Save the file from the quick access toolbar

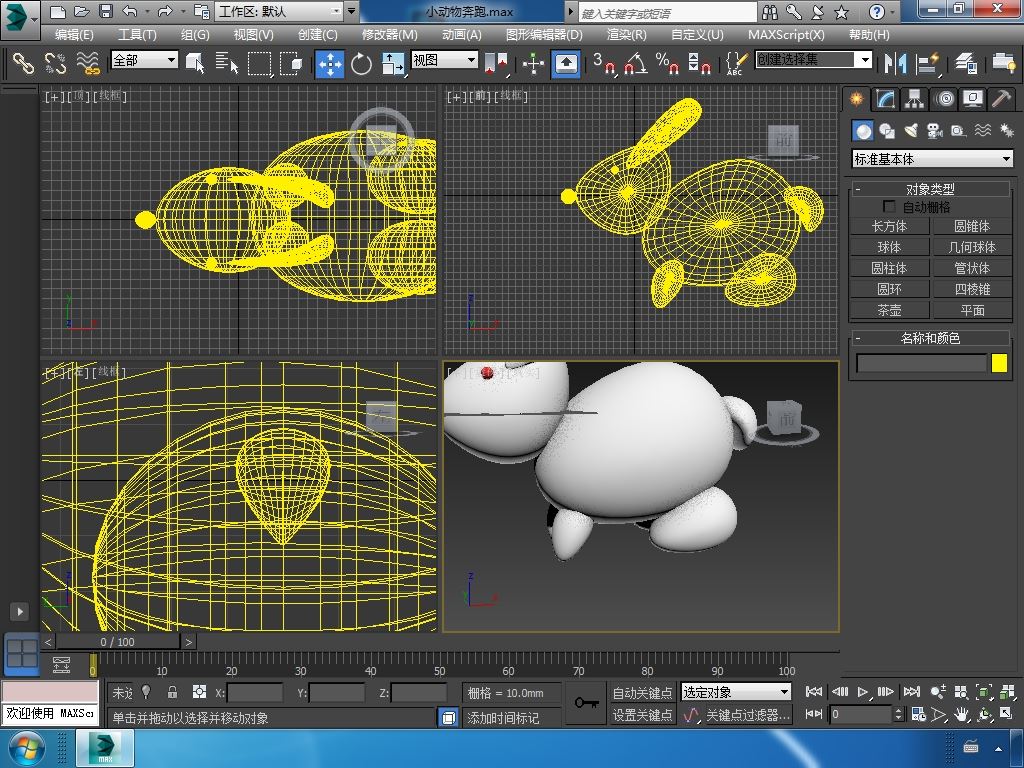(x=106, y=11)
